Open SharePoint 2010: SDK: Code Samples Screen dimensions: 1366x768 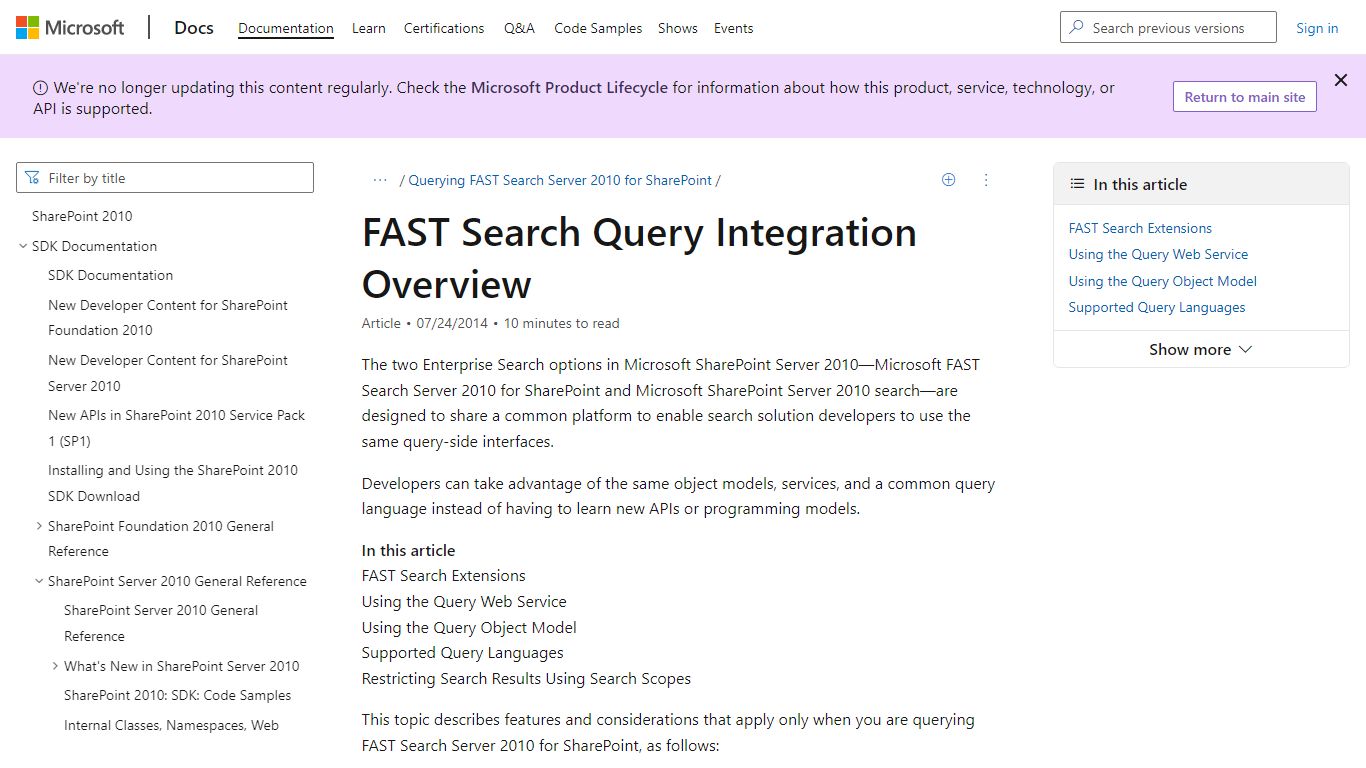click(x=178, y=695)
